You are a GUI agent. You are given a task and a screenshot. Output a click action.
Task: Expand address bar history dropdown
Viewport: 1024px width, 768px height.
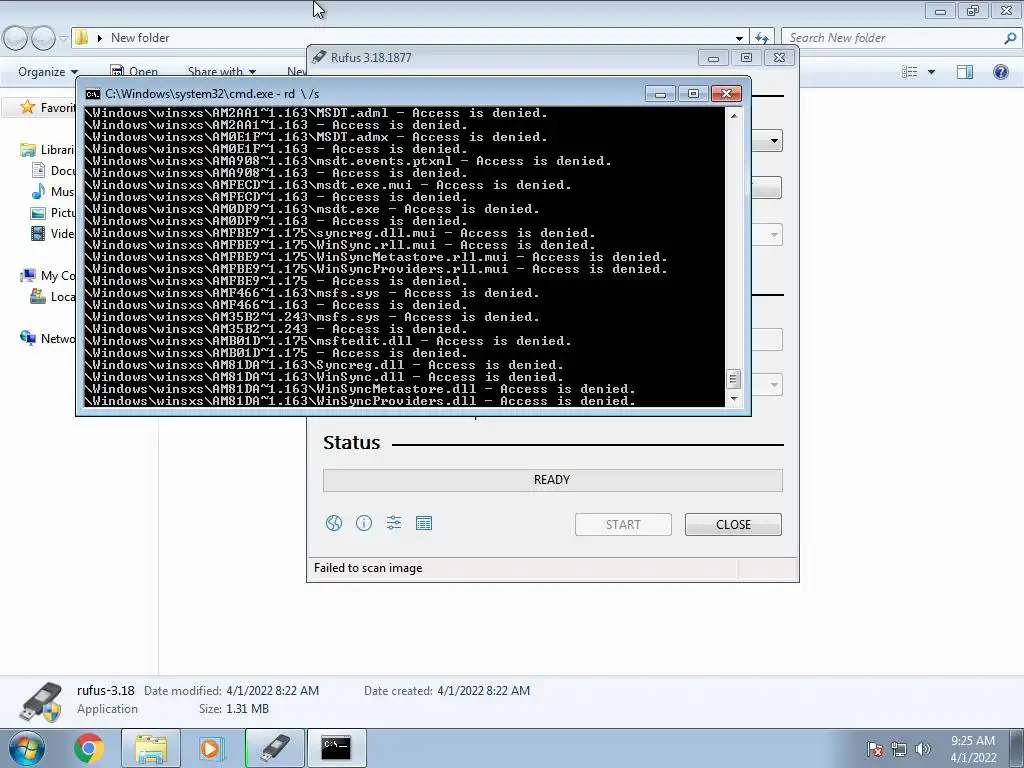point(739,39)
